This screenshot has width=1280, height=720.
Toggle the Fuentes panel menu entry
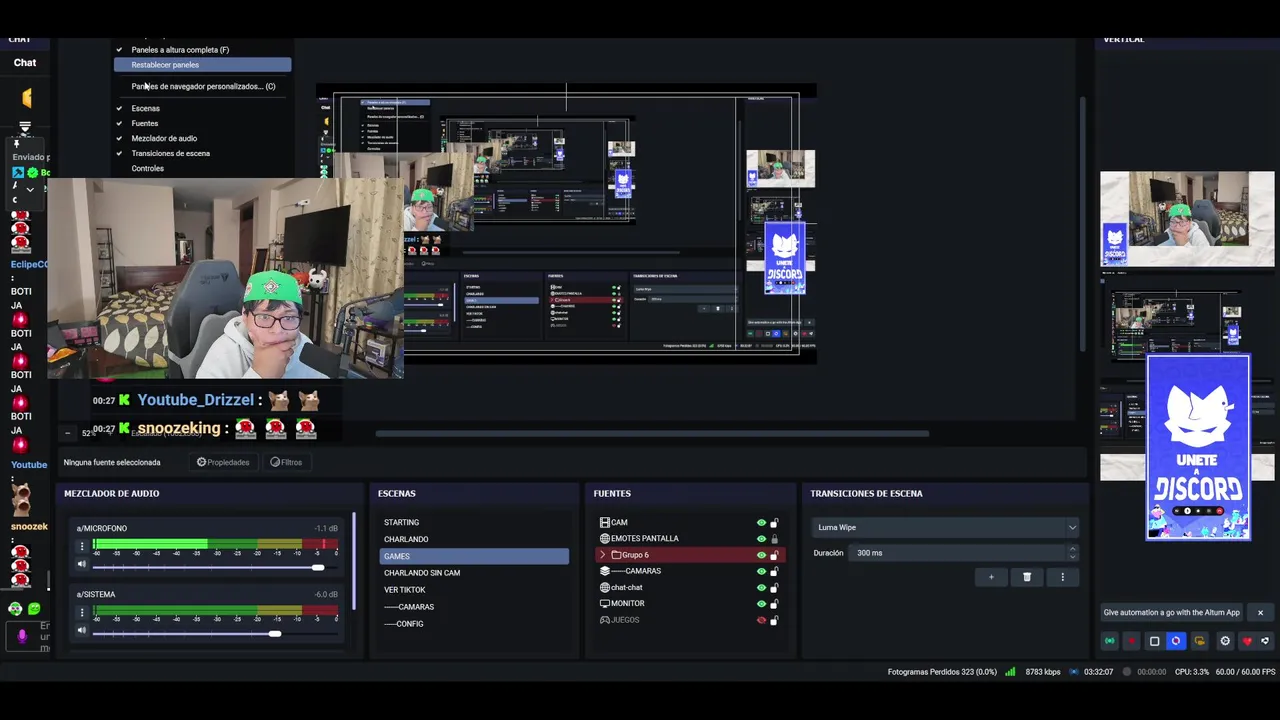coord(144,123)
